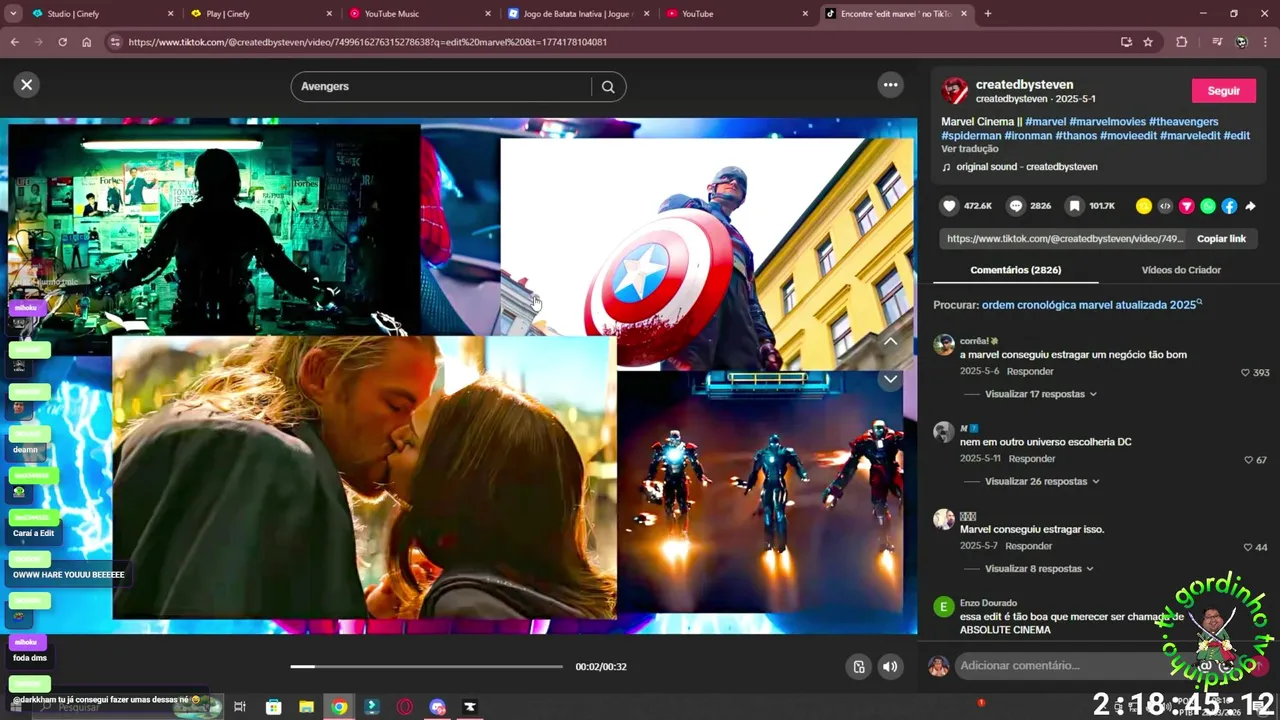Open the tab search dropdown arrow
This screenshot has width=1280, height=720.
click(13, 14)
